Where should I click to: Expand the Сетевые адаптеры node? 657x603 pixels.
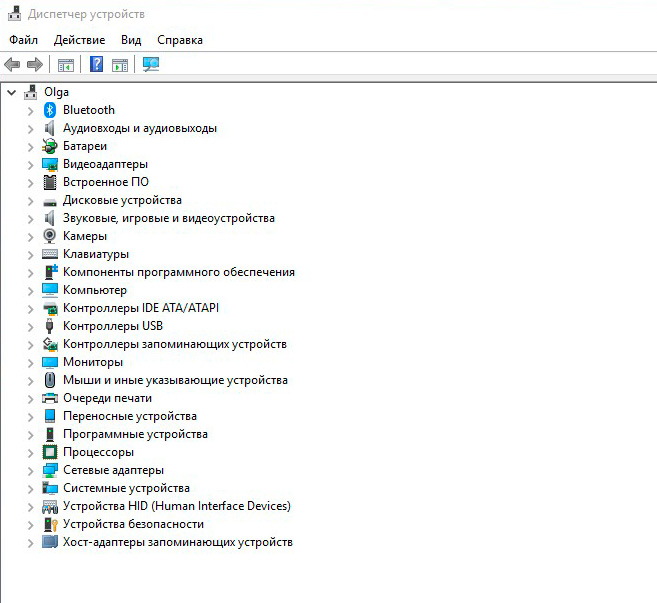[x=30, y=470]
